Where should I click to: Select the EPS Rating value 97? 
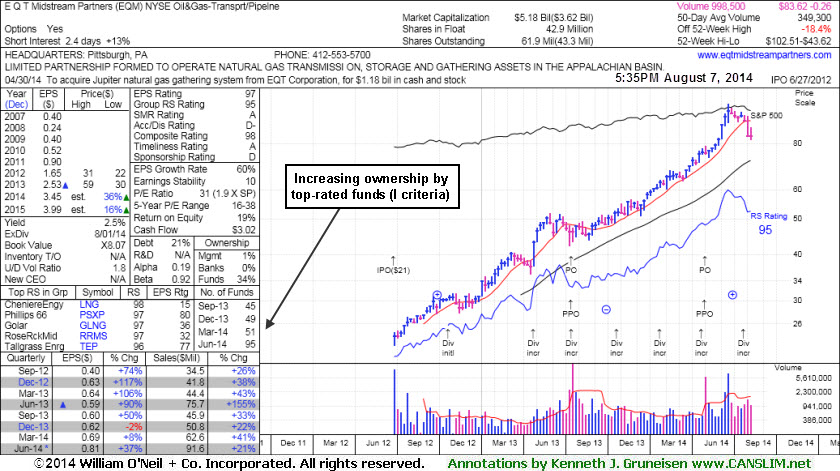coord(250,94)
